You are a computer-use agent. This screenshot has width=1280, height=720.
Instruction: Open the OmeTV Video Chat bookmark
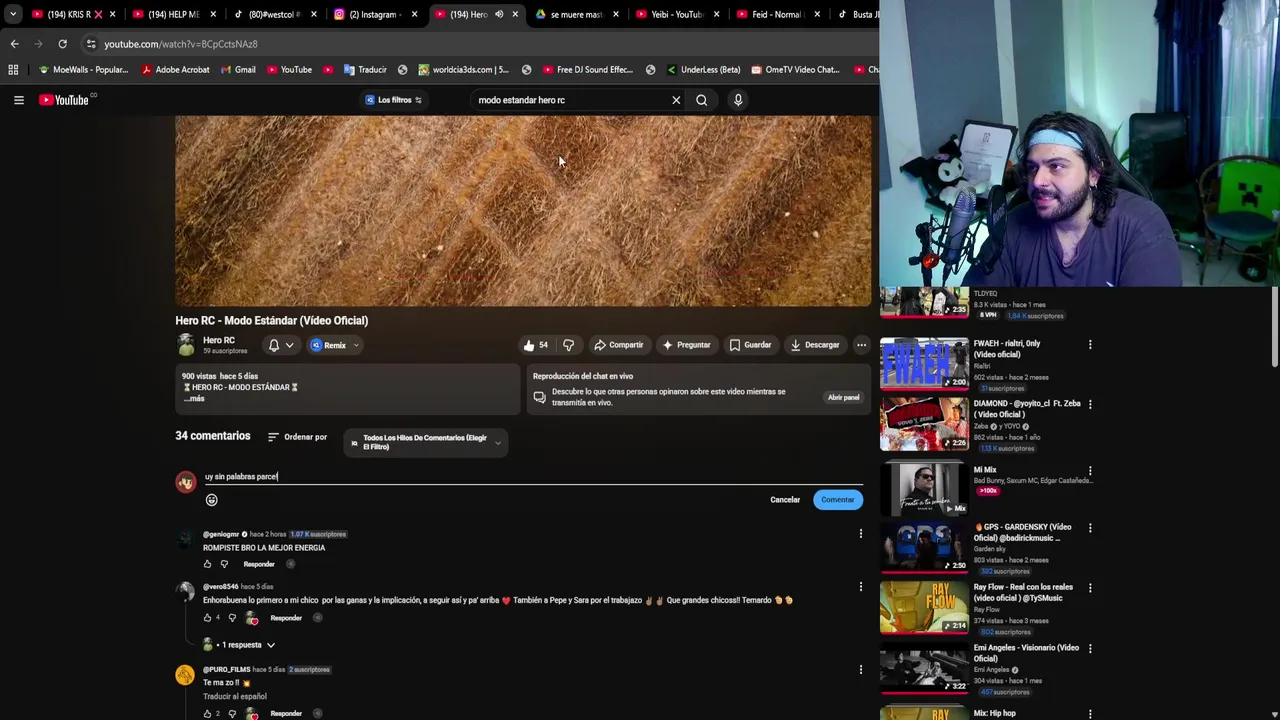click(x=795, y=70)
